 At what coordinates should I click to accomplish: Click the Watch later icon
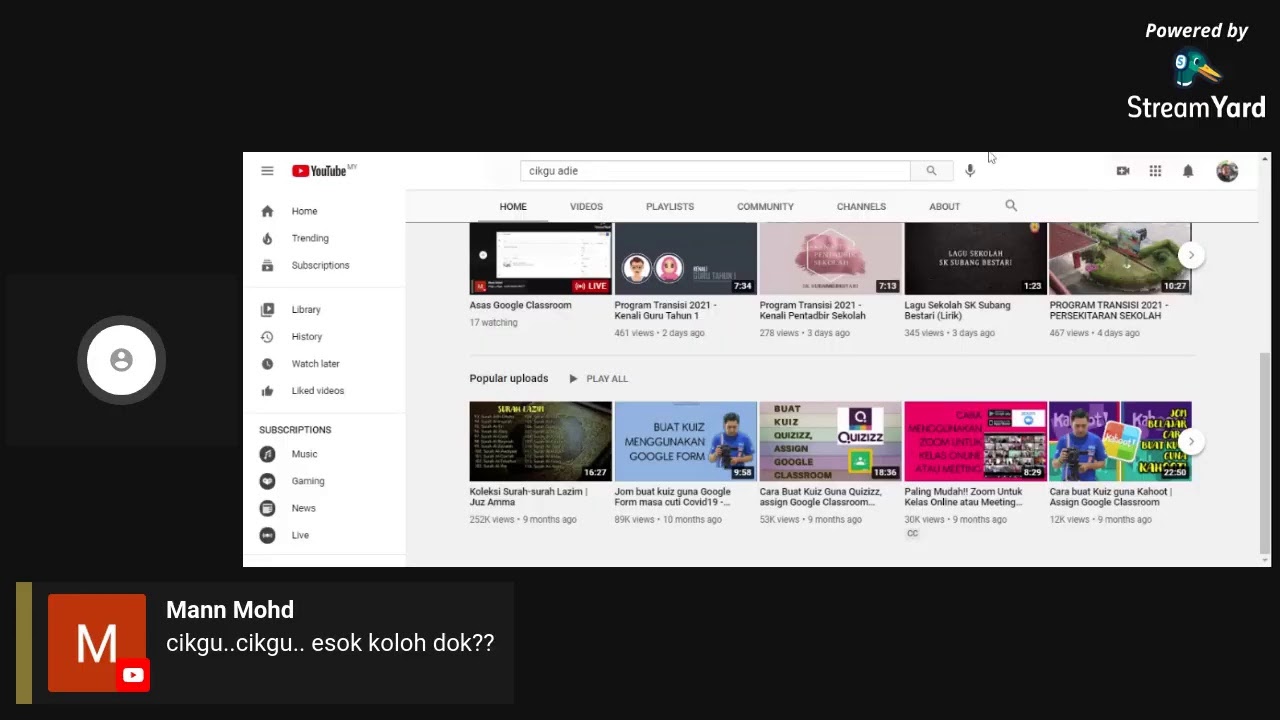[267, 364]
